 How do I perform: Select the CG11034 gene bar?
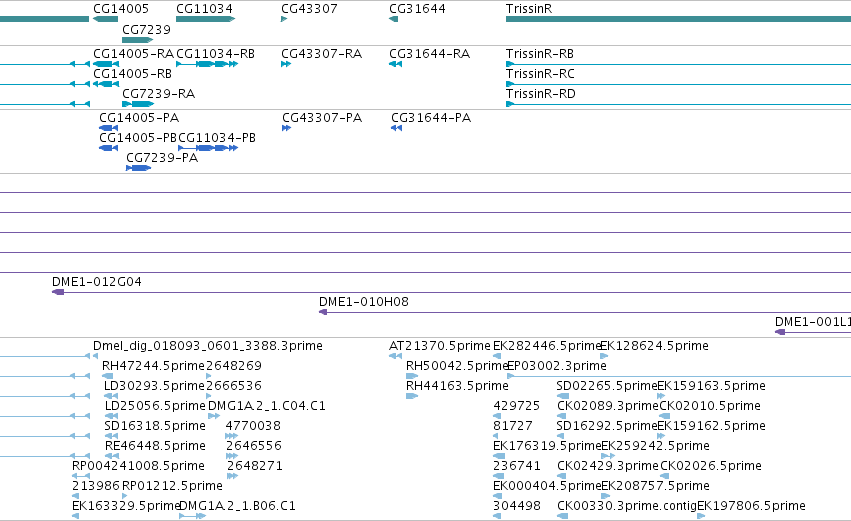pyautogui.click(x=205, y=19)
